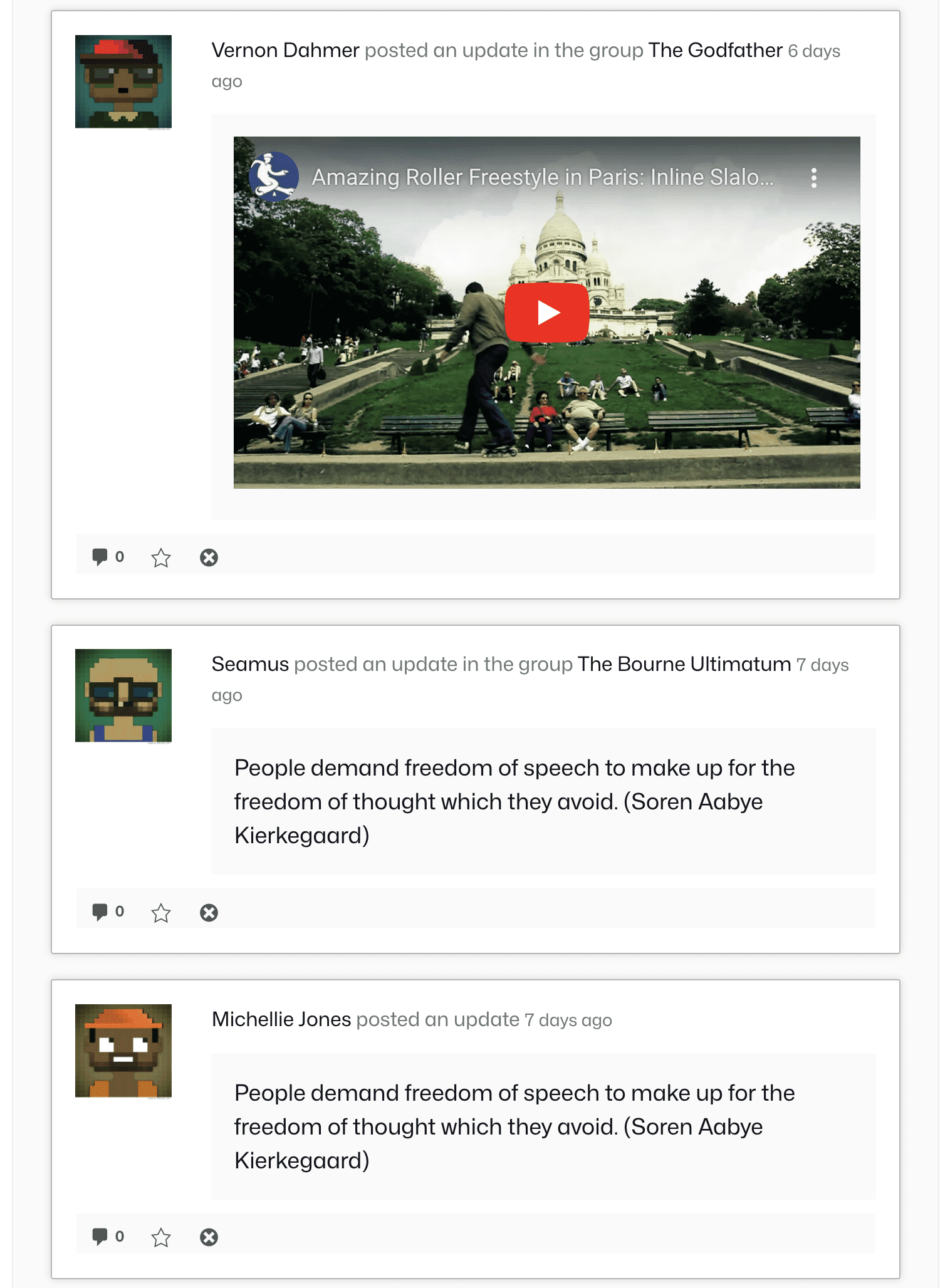Click the quote text in Seamus's post
The image size is (950, 1288).
coord(514,802)
